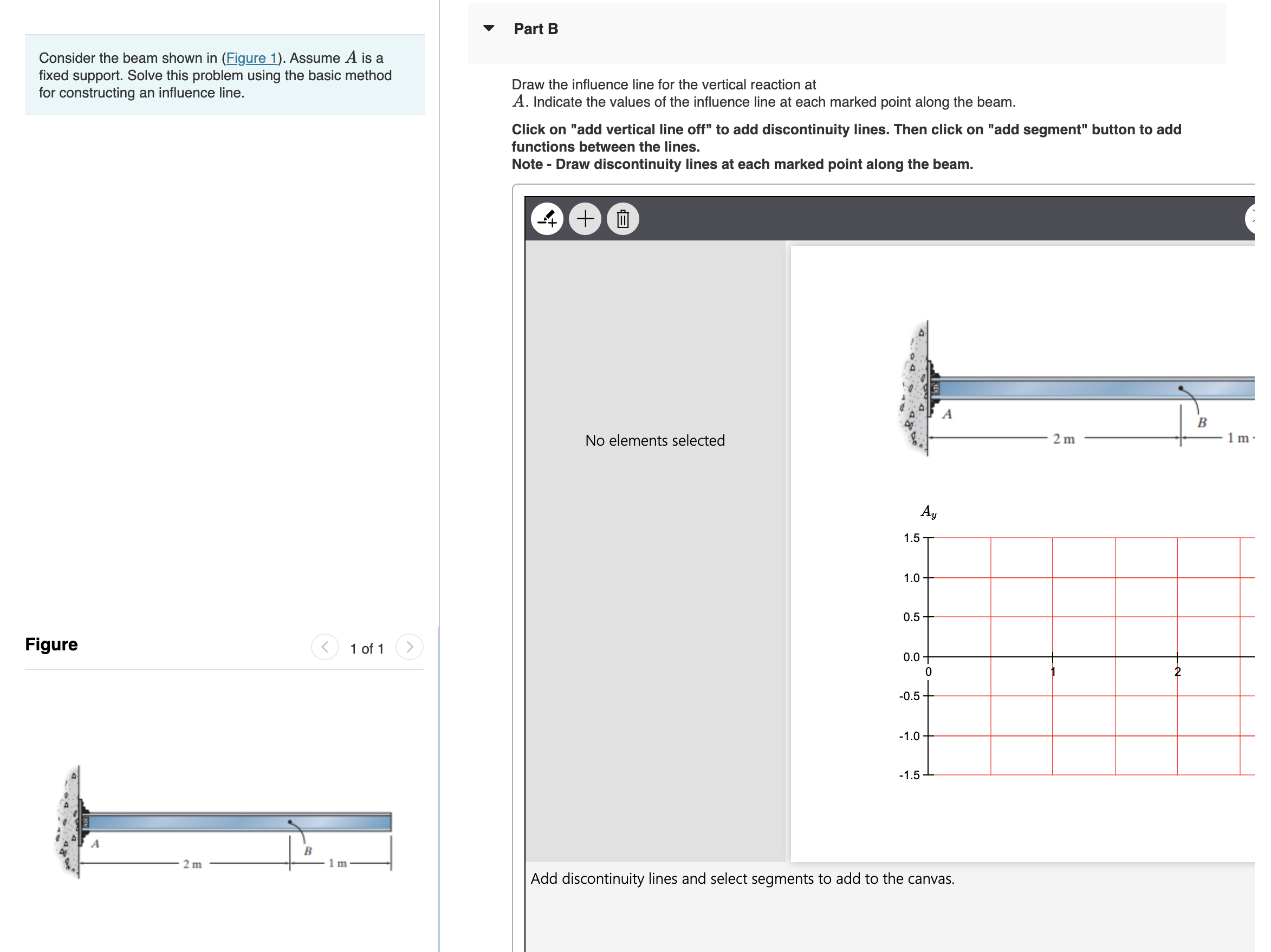Click the Figure heading above the beam image
The width and height of the screenshot is (1271, 952).
click(51, 644)
